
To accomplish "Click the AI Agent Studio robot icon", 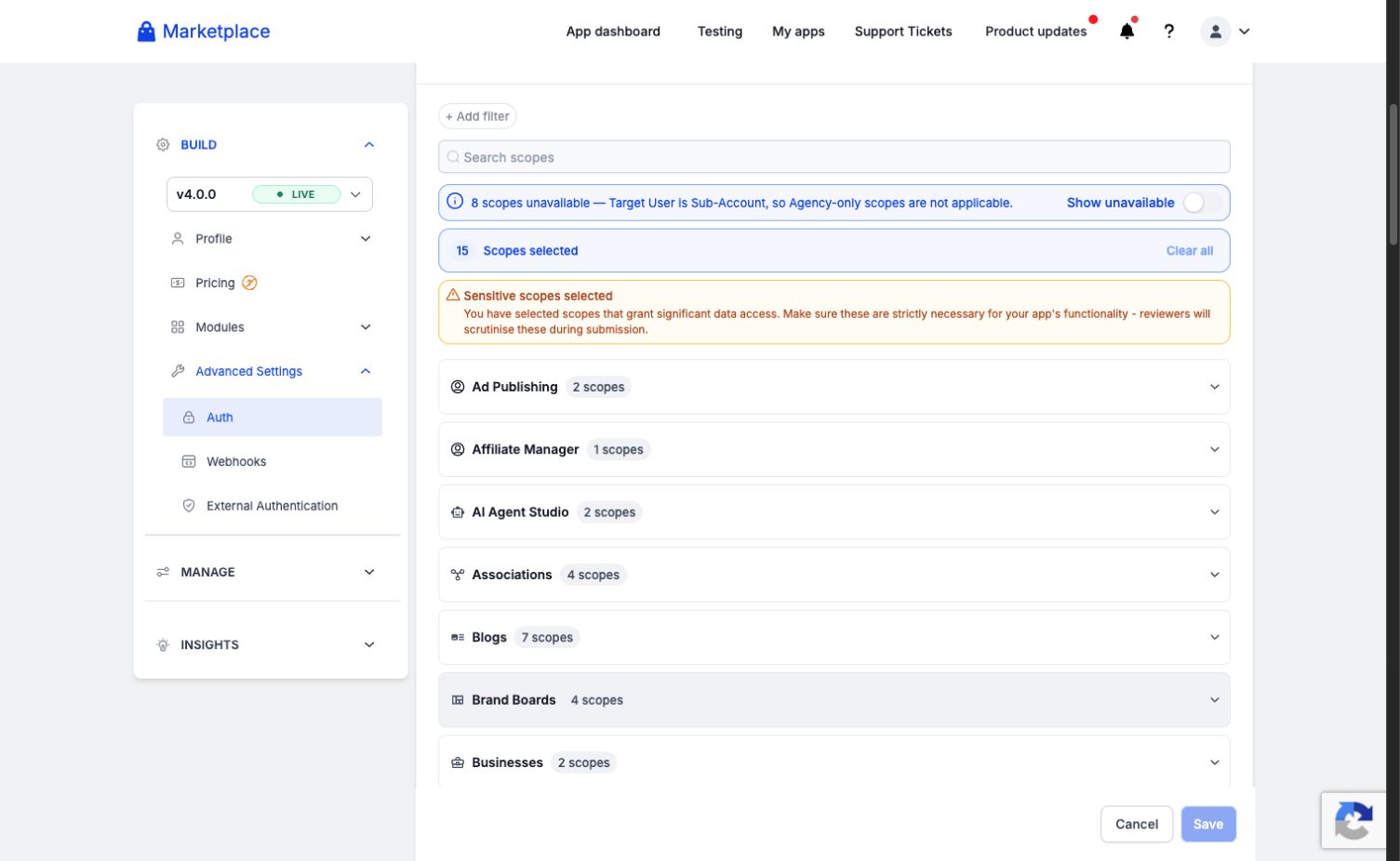I will 458,512.
